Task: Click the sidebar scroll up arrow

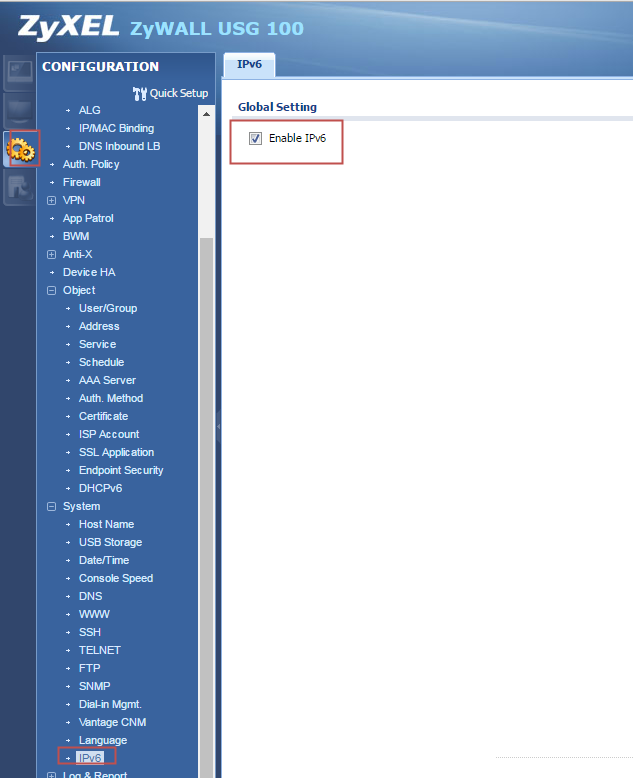Action: tap(207, 113)
